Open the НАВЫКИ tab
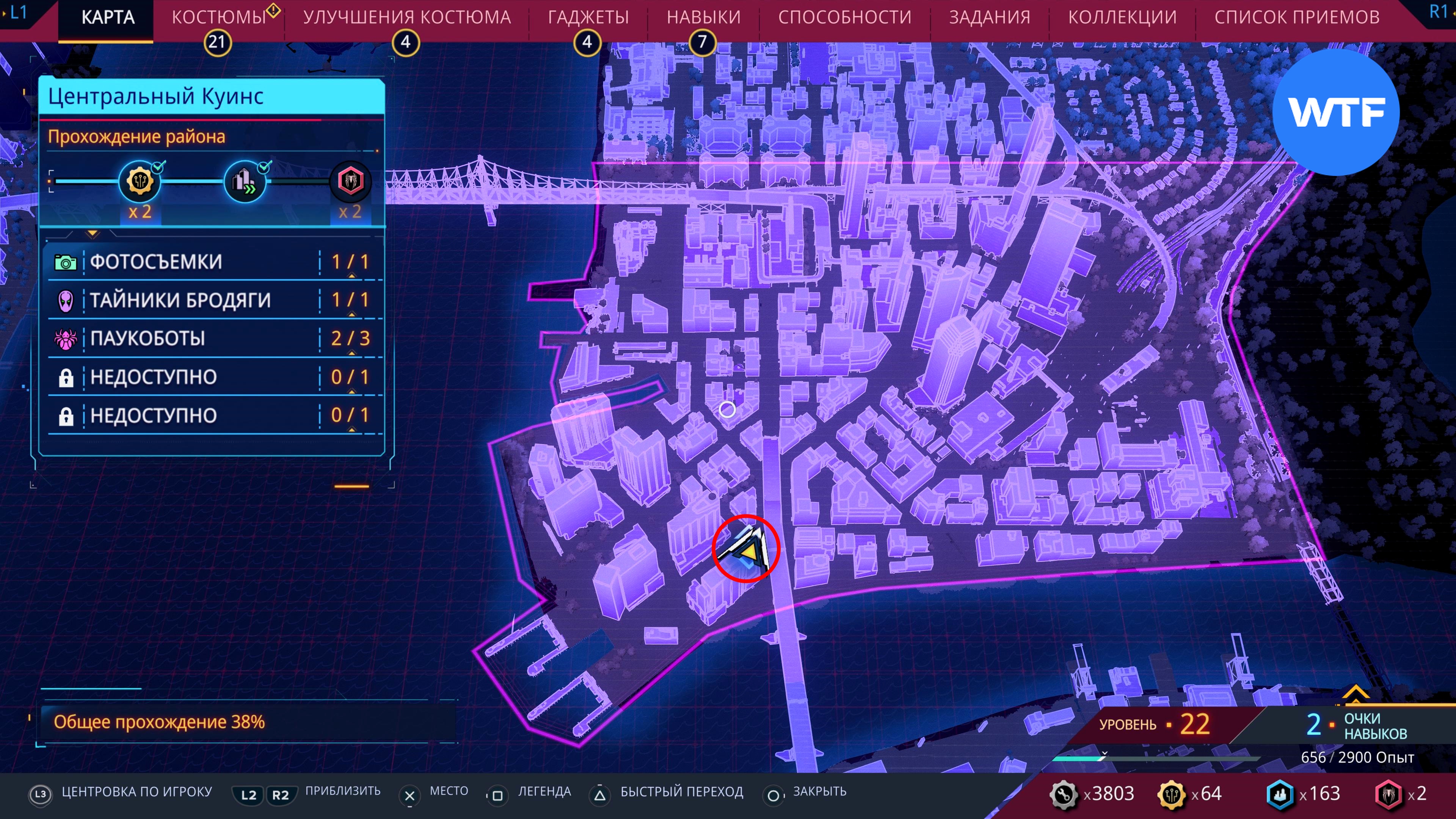 (x=703, y=17)
